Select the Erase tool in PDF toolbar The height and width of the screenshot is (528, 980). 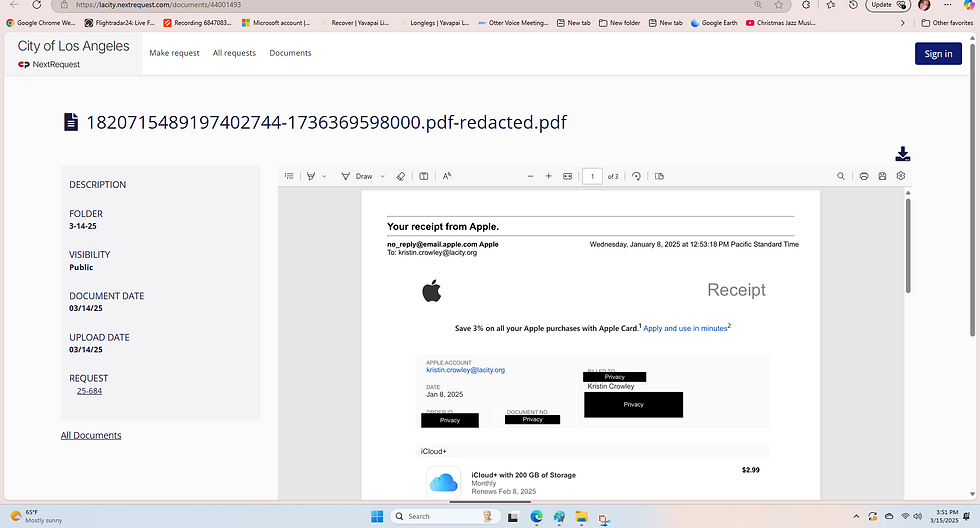click(401, 176)
